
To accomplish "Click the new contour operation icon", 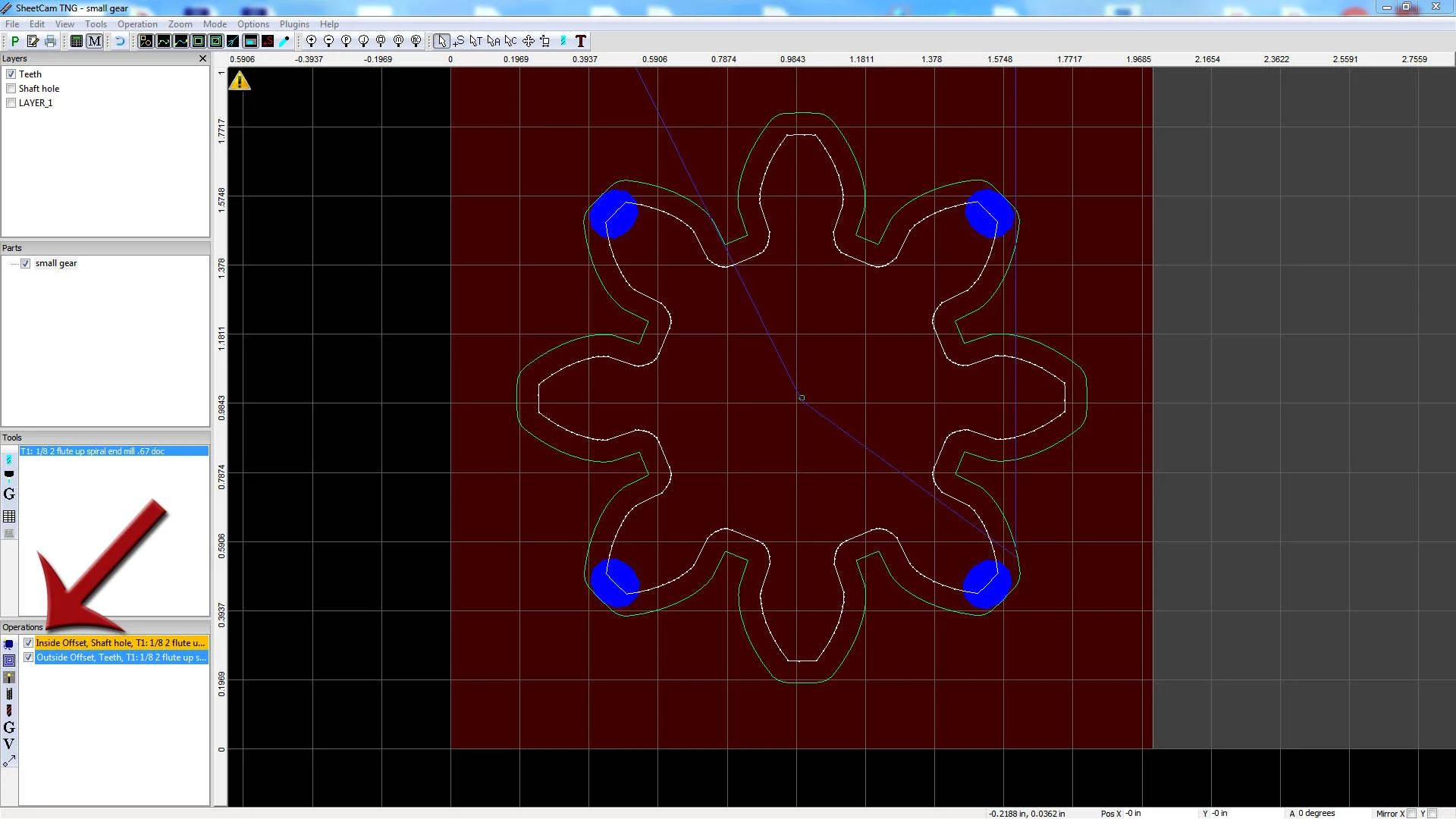I will pyautogui.click(x=9, y=644).
